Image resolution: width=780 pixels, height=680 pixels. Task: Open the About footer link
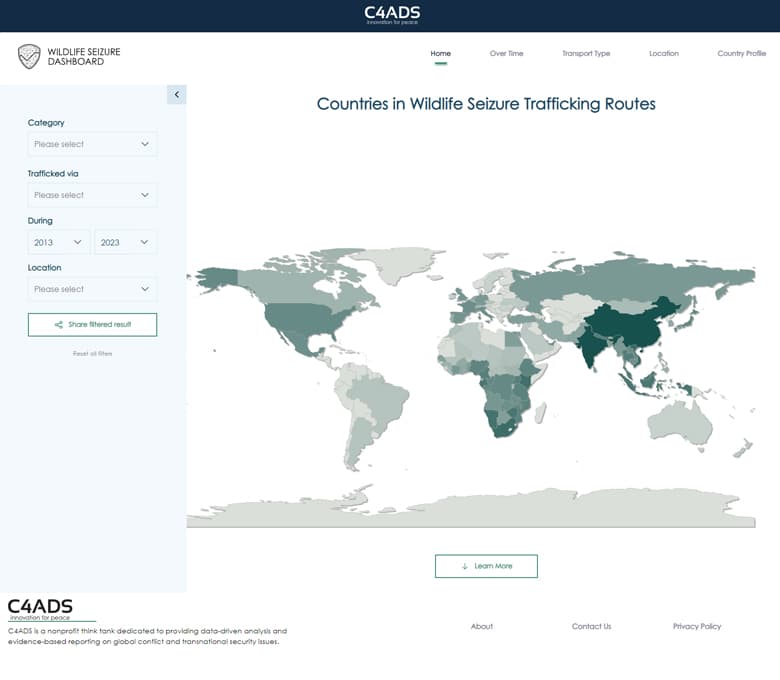pos(482,626)
